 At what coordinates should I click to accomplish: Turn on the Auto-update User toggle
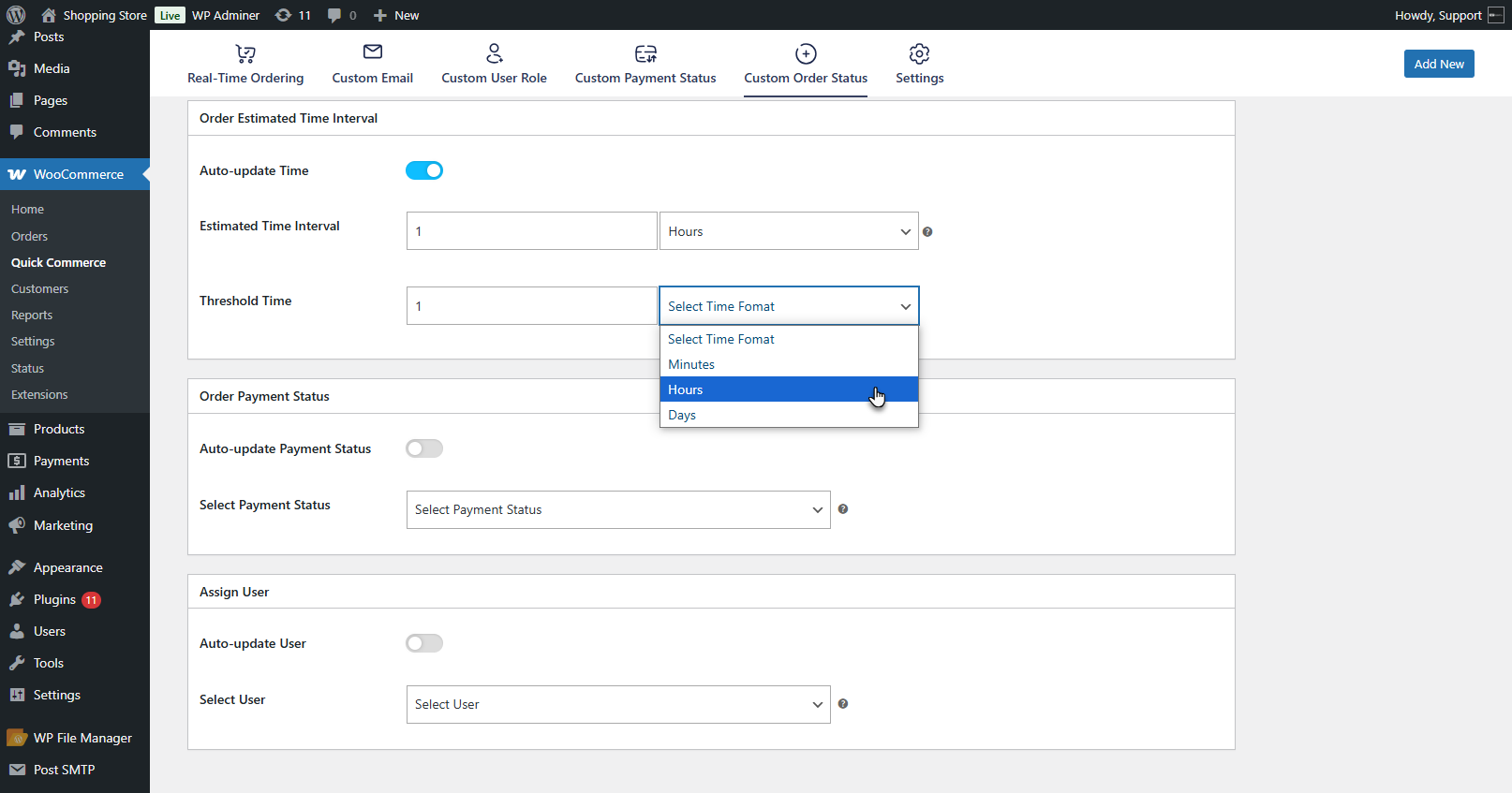[x=424, y=643]
